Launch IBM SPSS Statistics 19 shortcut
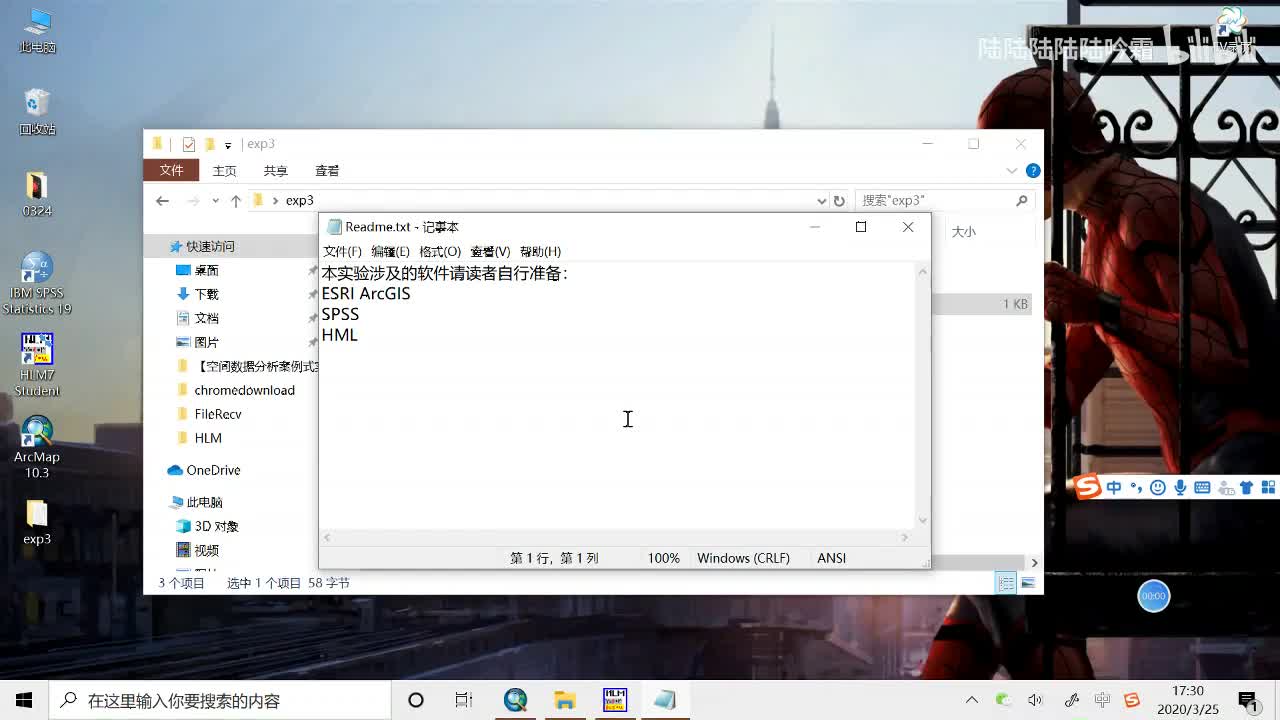The height and width of the screenshot is (720, 1280). click(37, 283)
